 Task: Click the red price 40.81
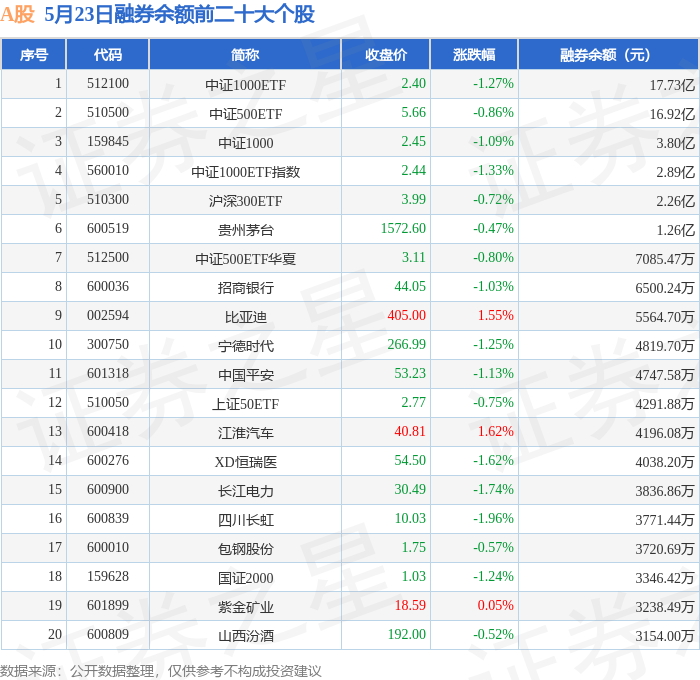(x=410, y=432)
